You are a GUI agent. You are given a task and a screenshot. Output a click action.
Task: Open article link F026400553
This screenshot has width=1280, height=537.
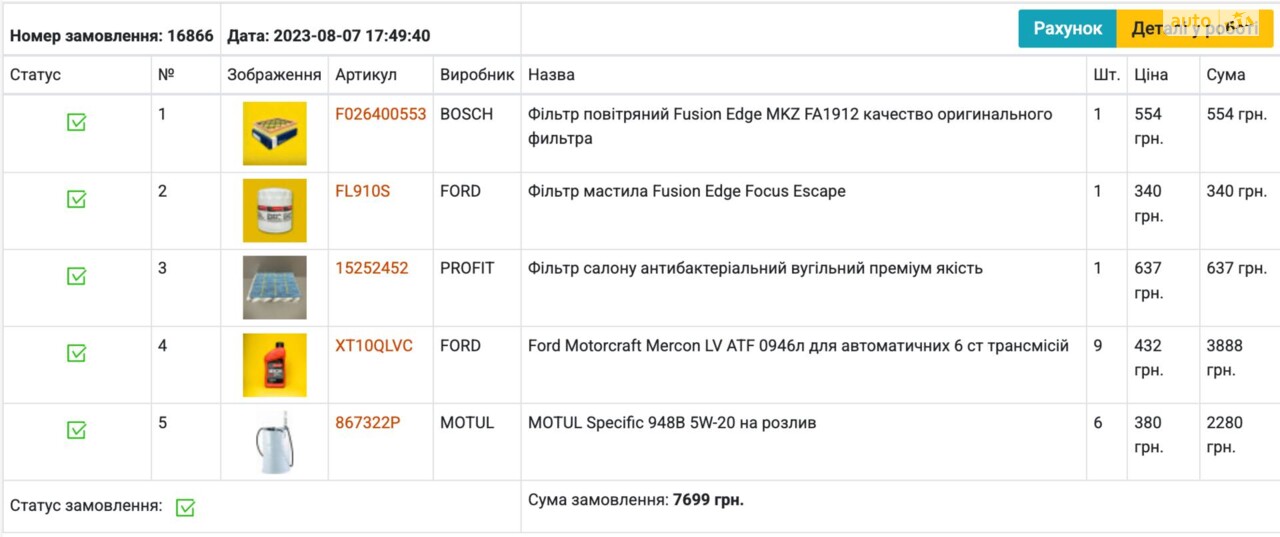(381, 114)
